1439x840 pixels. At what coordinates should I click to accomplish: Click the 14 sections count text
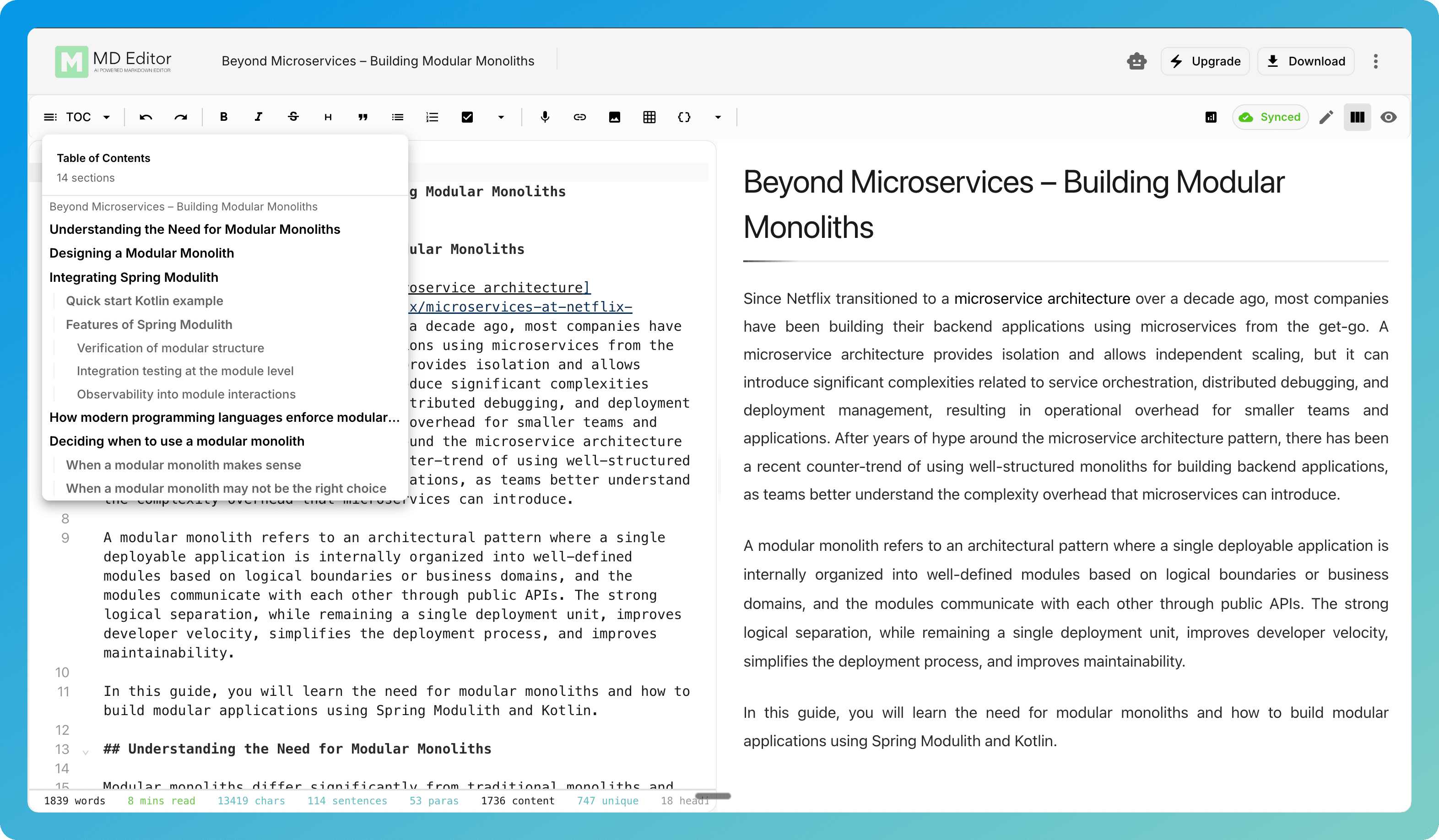point(85,178)
